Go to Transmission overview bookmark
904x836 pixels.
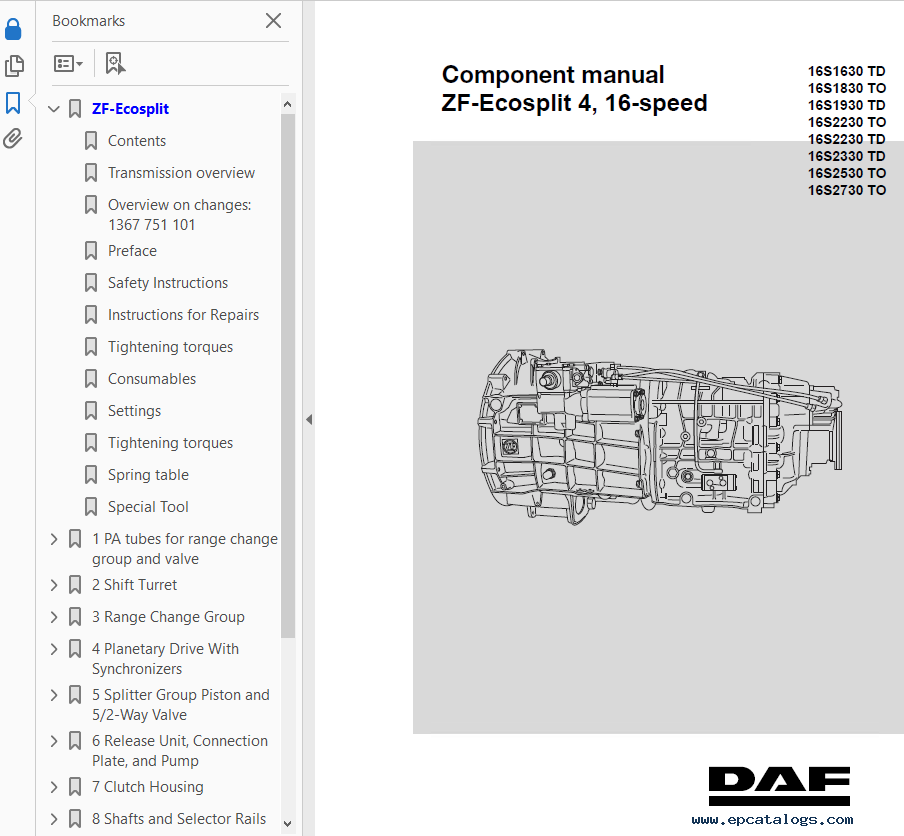pyautogui.click(x=181, y=173)
